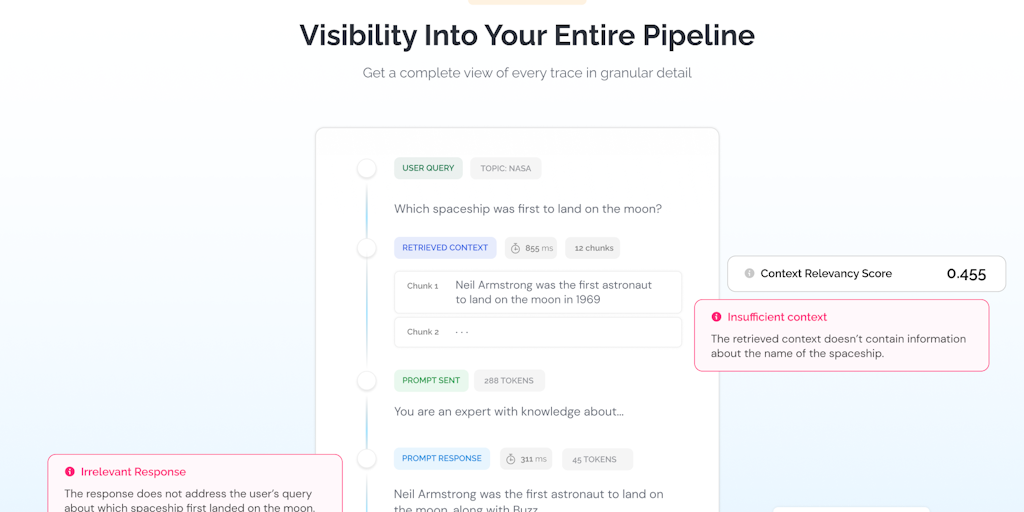Screen dimensions: 1024x512
Task: Click the USER QUERY badge
Action: click(428, 168)
